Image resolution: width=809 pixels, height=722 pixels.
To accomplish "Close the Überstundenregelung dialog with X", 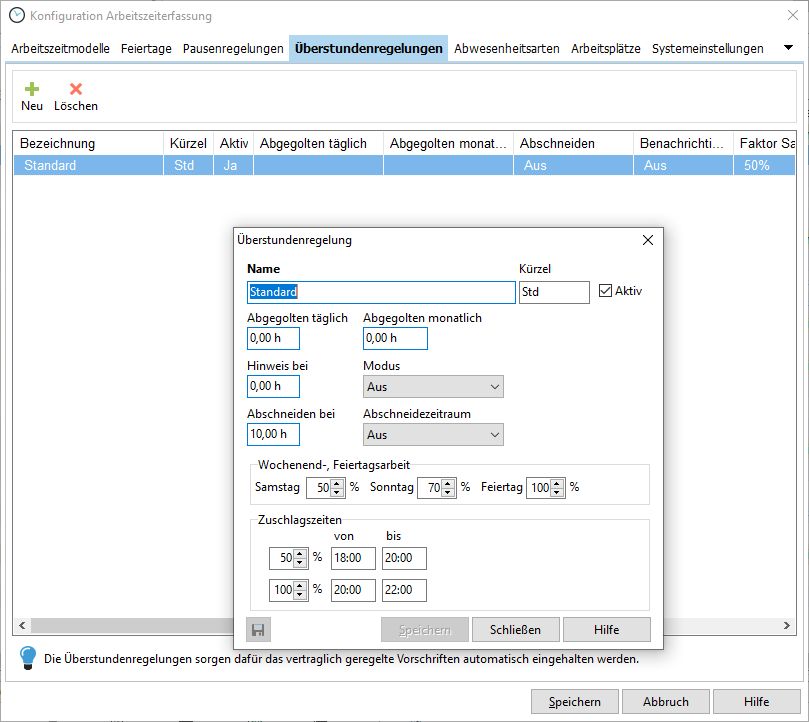I will 647,240.
